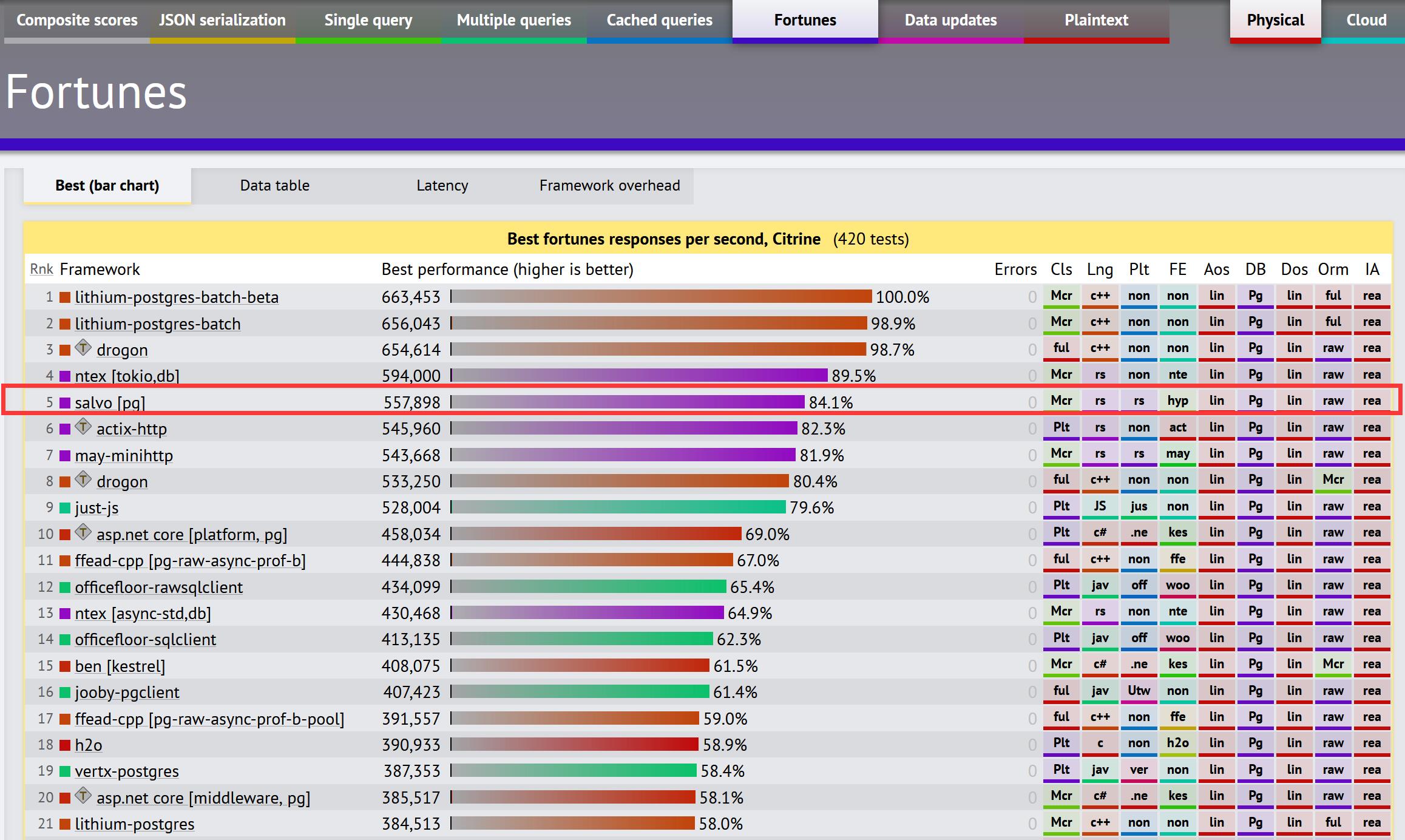The width and height of the screenshot is (1405, 840).
Task: Click the T badge icon beside drogon at rank 3
Action: [x=84, y=348]
